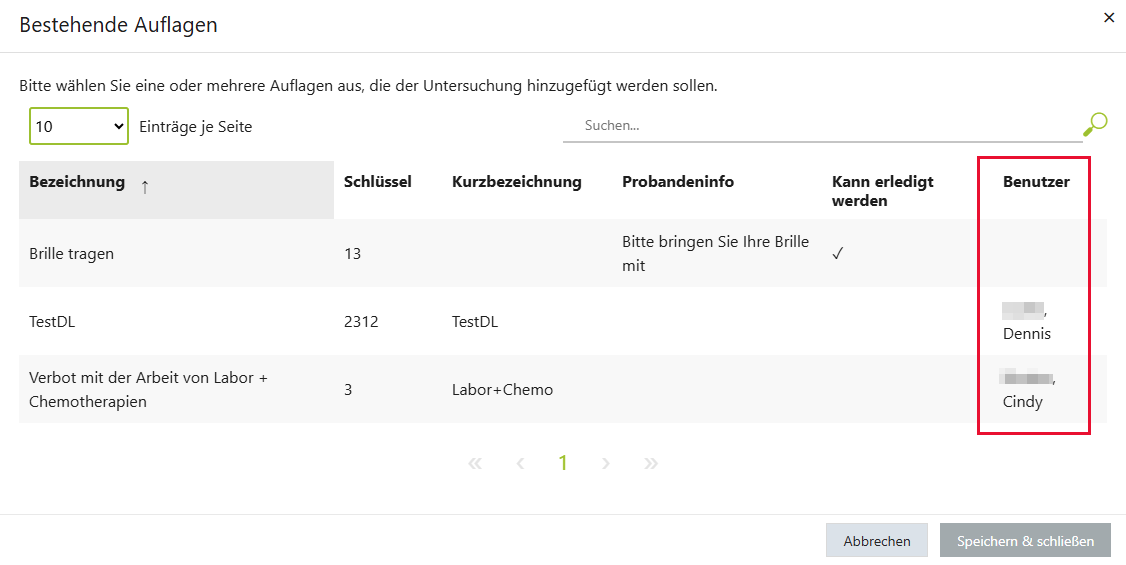Screen dimensions: 1126x565
Task: Click Speichern & schließen button
Action: pyautogui.click(x=1025, y=541)
